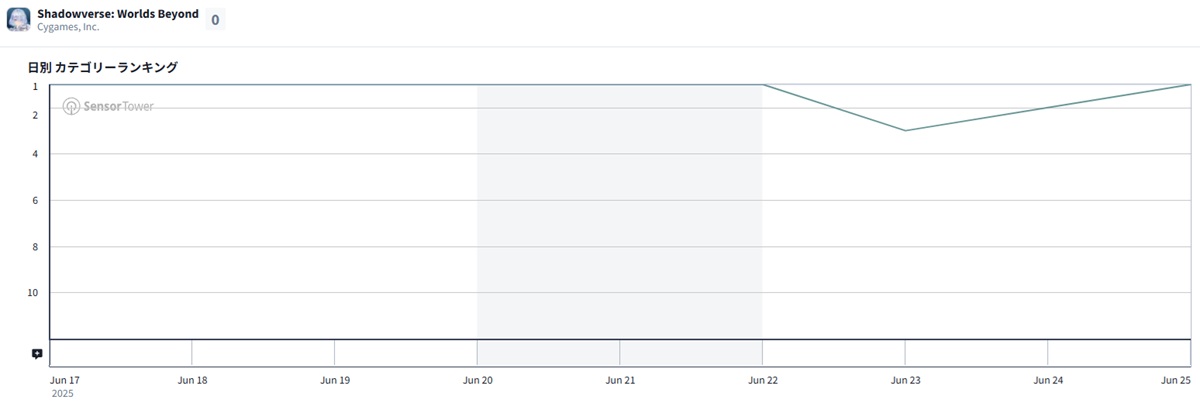
Task: Click the Shadowverse app icon
Action: [19, 19]
